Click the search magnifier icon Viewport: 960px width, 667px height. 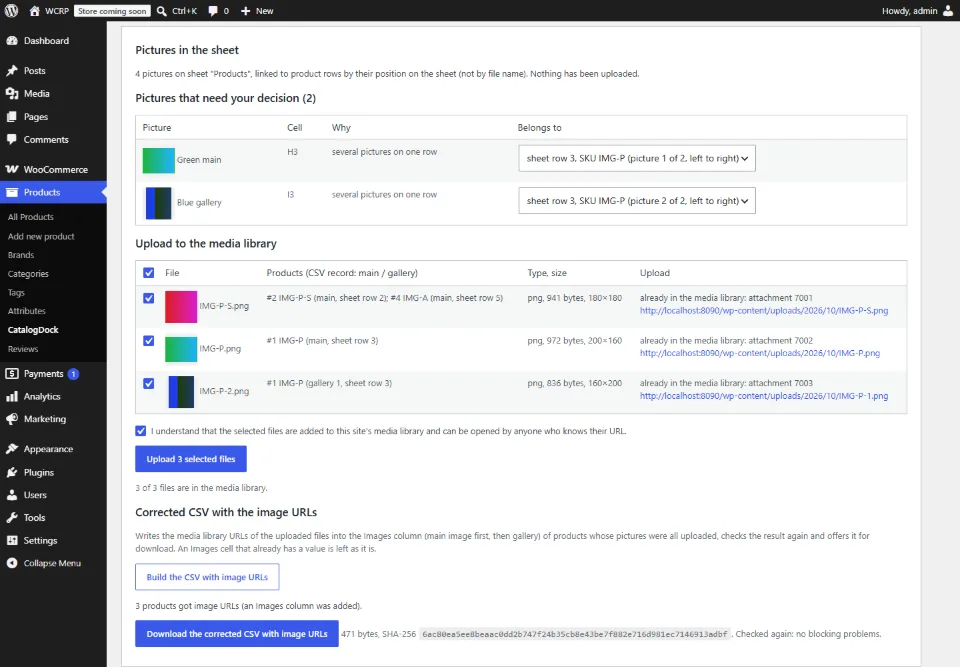[162, 11]
